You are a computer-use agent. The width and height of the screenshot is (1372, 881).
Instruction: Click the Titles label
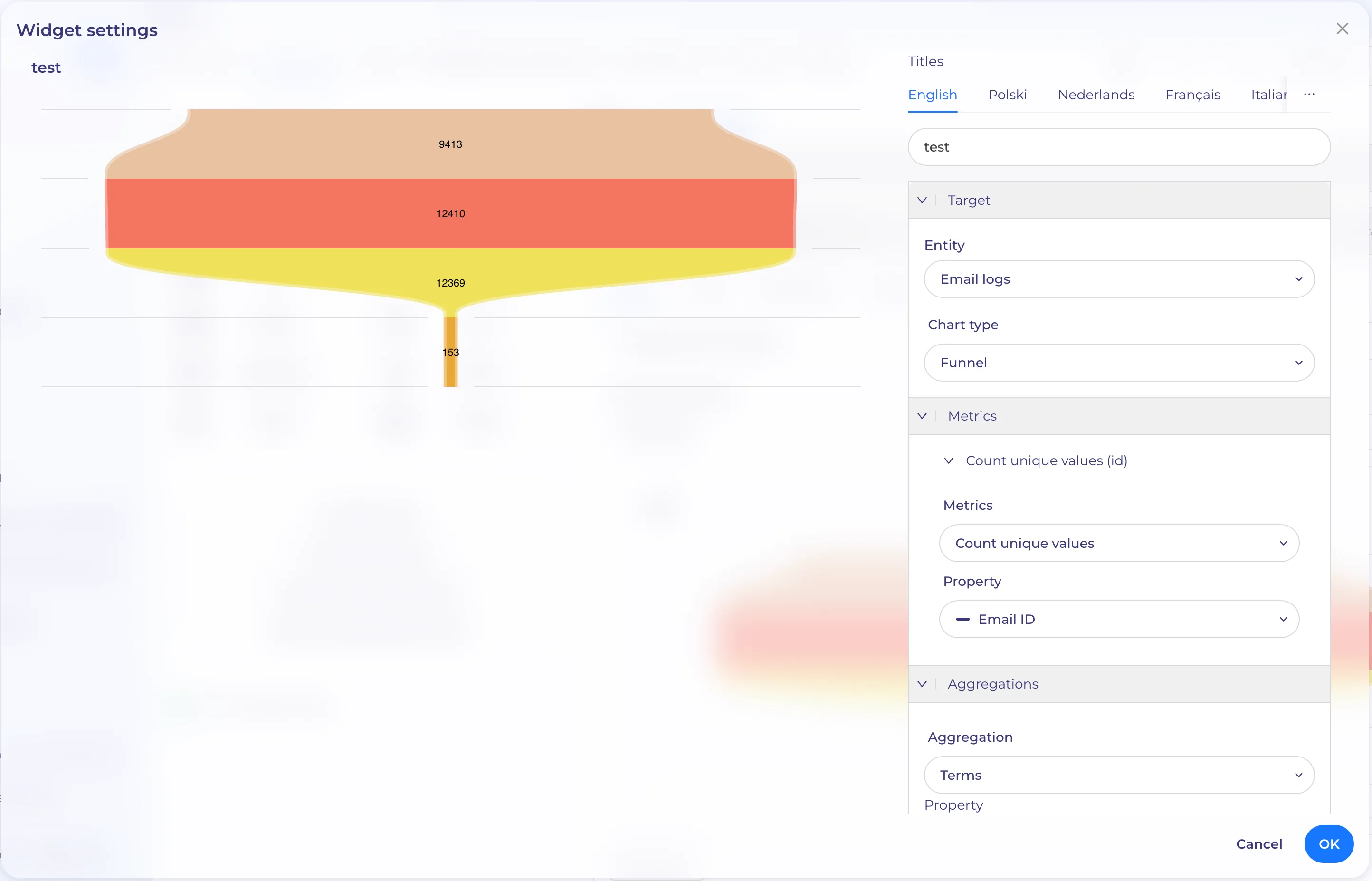pyautogui.click(x=925, y=61)
